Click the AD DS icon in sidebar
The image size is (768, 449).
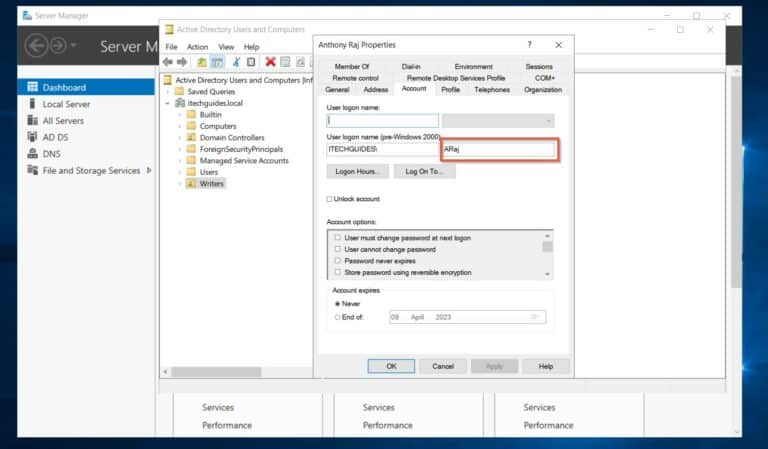(x=32, y=137)
